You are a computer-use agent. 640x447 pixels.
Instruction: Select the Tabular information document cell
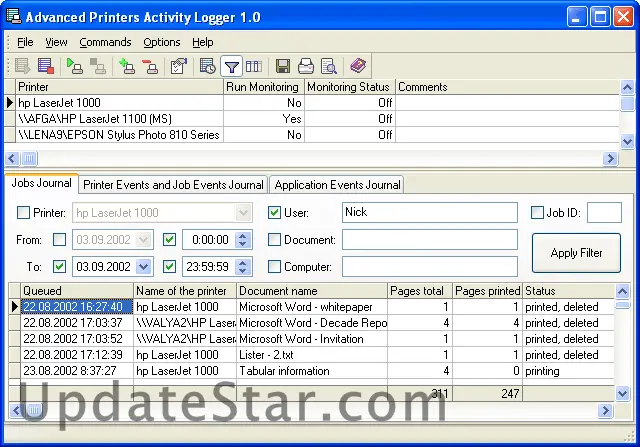[x=311, y=371]
